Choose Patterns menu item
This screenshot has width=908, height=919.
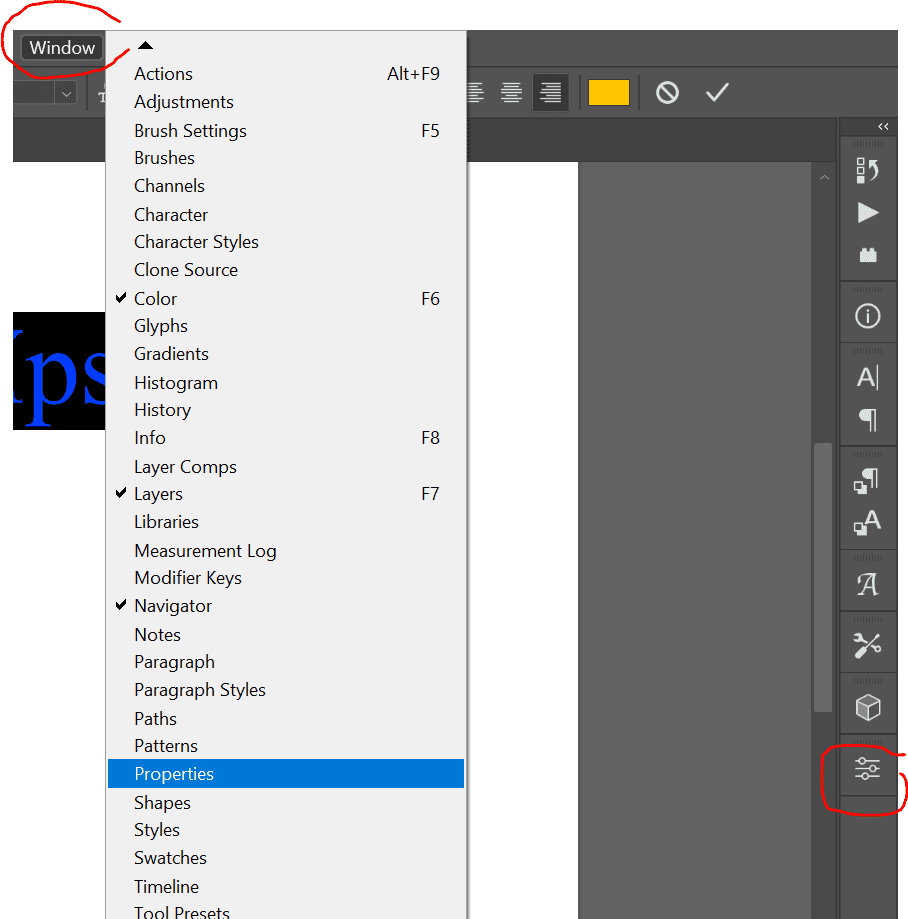(286, 746)
